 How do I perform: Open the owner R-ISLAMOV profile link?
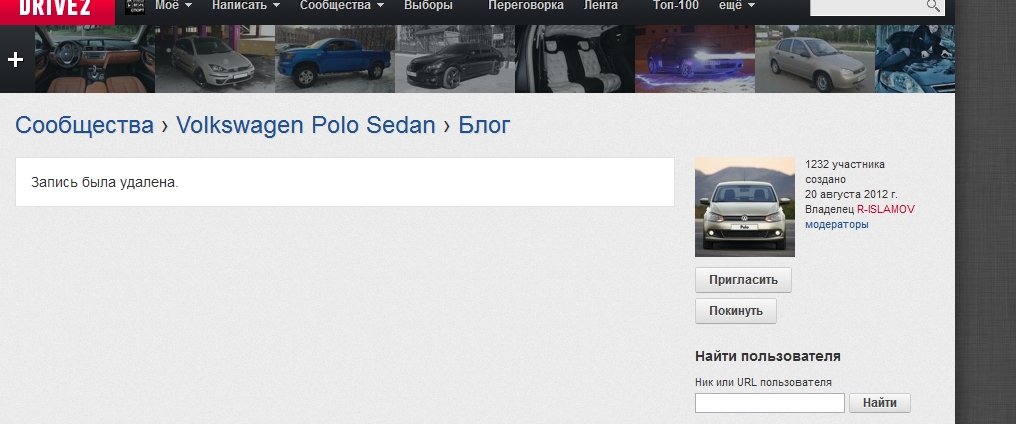tap(885, 210)
